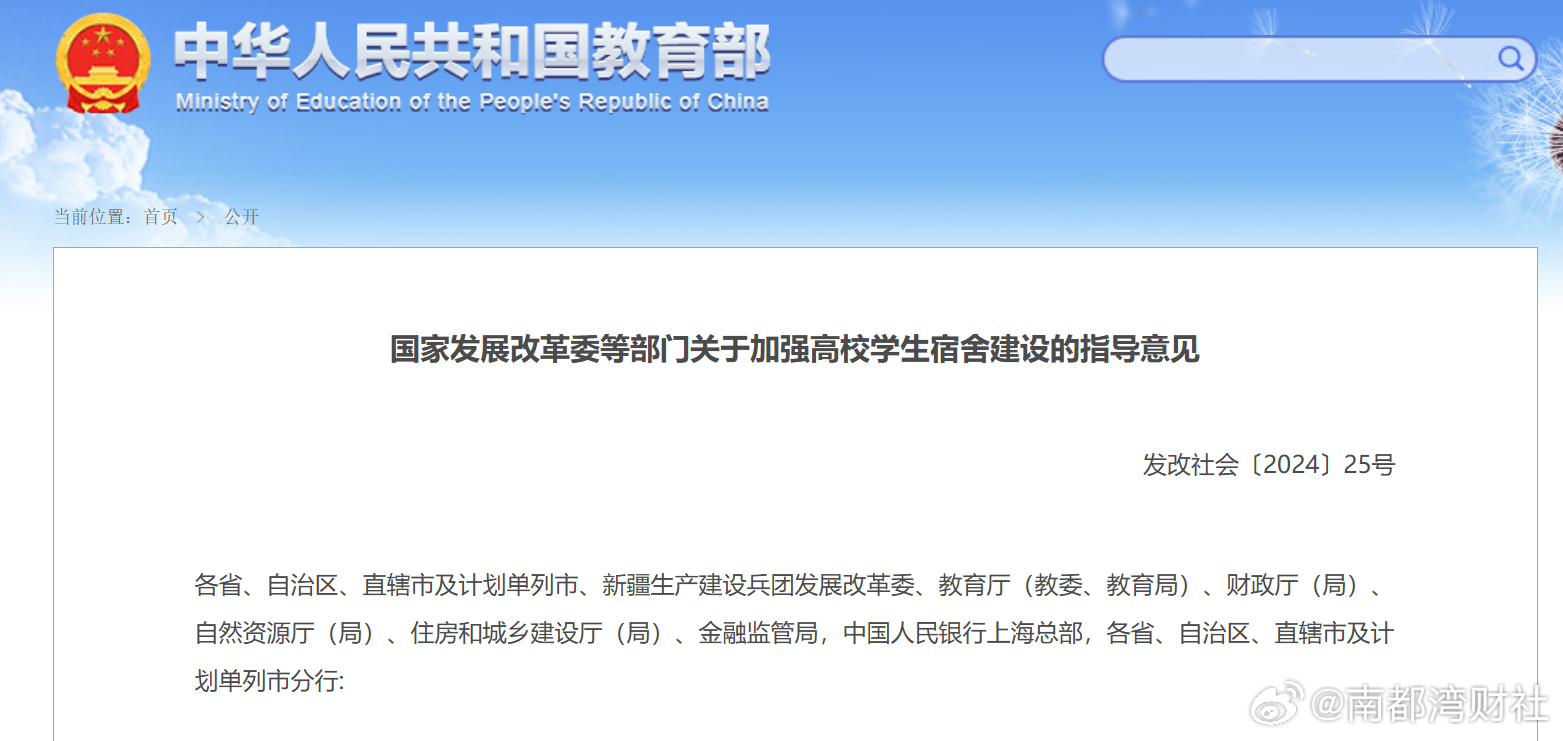Image resolution: width=1563 pixels, height=741 pixels.
Task: Click the text 划单列市分行:
Action: 269,681
